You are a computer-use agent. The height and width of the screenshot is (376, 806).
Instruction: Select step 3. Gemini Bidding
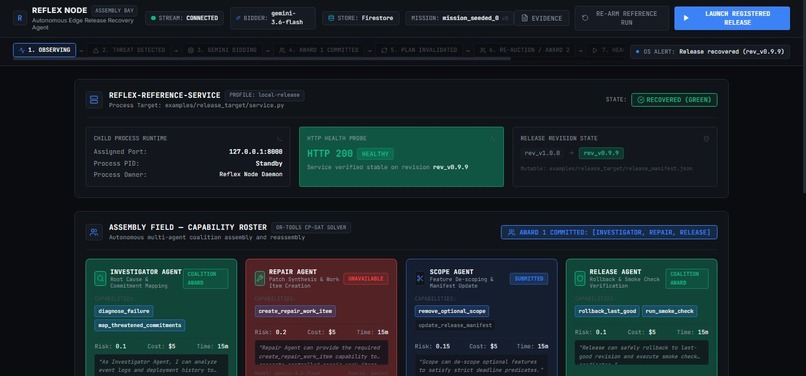(222, 50)
